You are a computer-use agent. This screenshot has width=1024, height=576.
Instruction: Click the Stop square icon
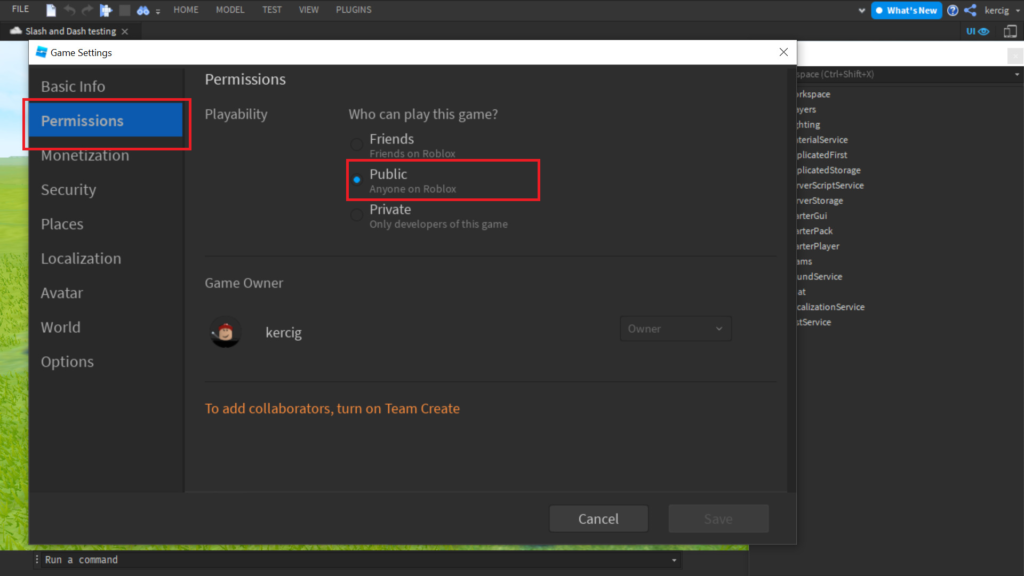point(124,10)
